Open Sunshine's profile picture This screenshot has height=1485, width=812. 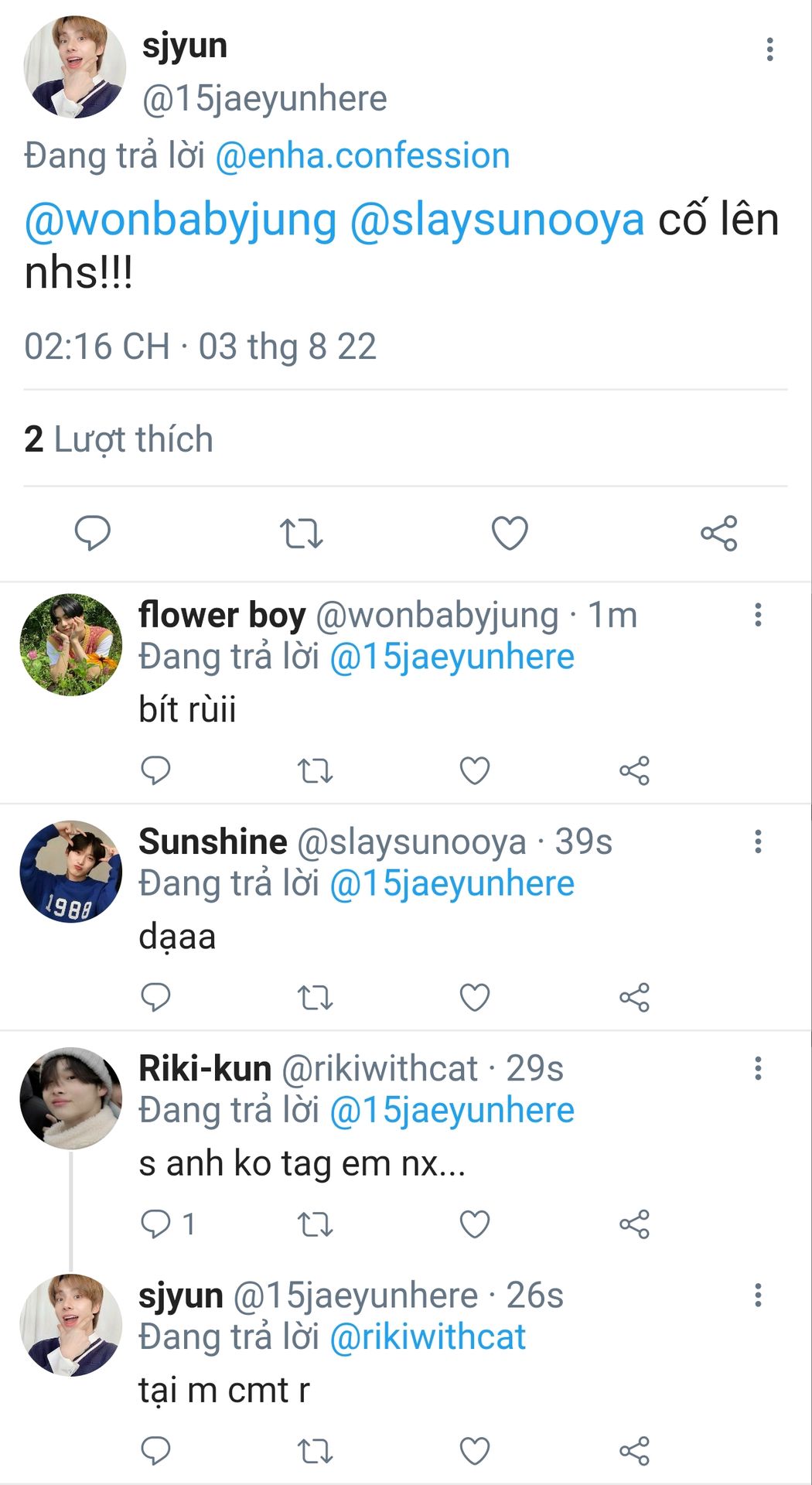coord(70,872)
